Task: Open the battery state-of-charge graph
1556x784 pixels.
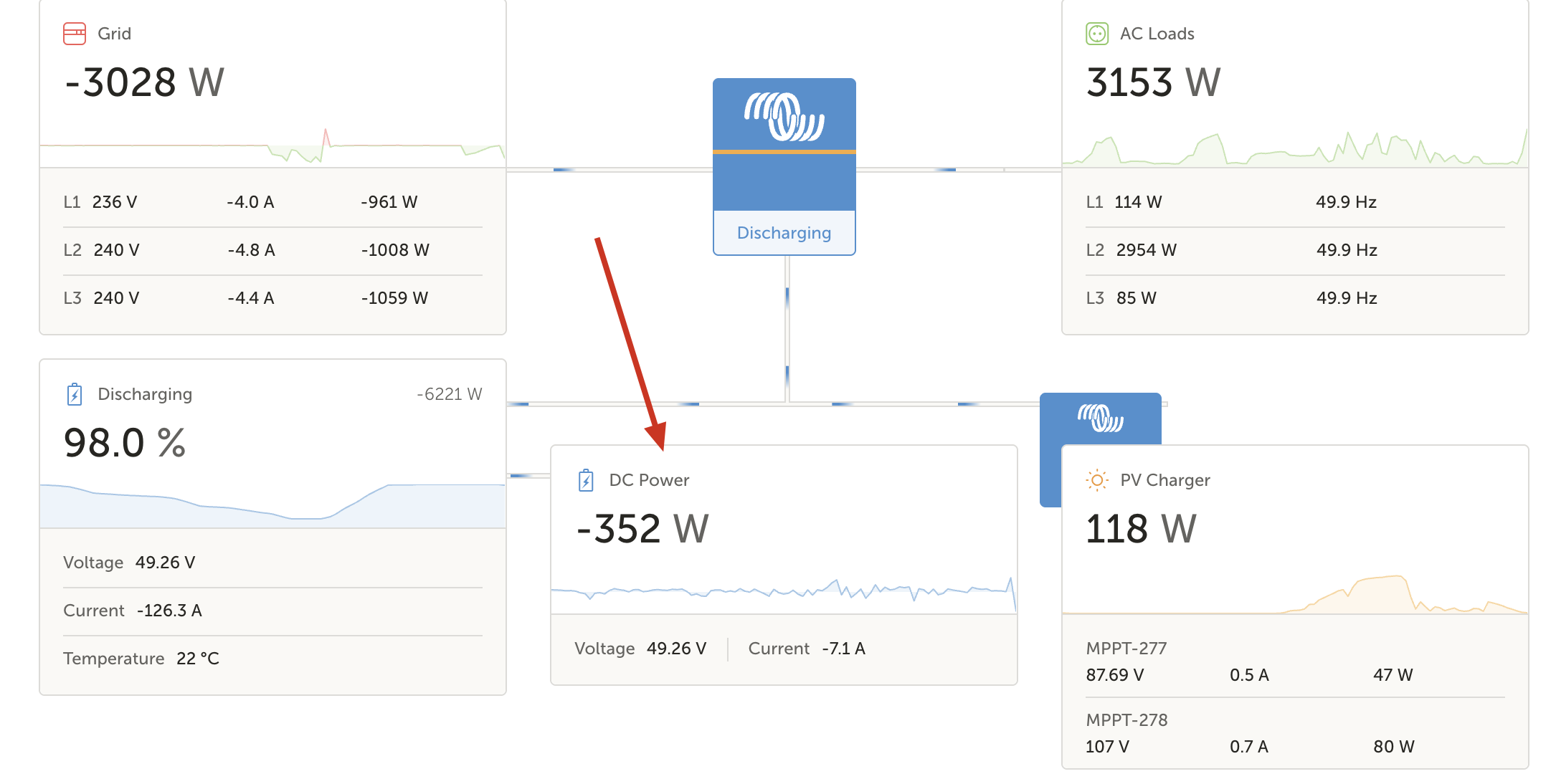Action: coord(272,505)
